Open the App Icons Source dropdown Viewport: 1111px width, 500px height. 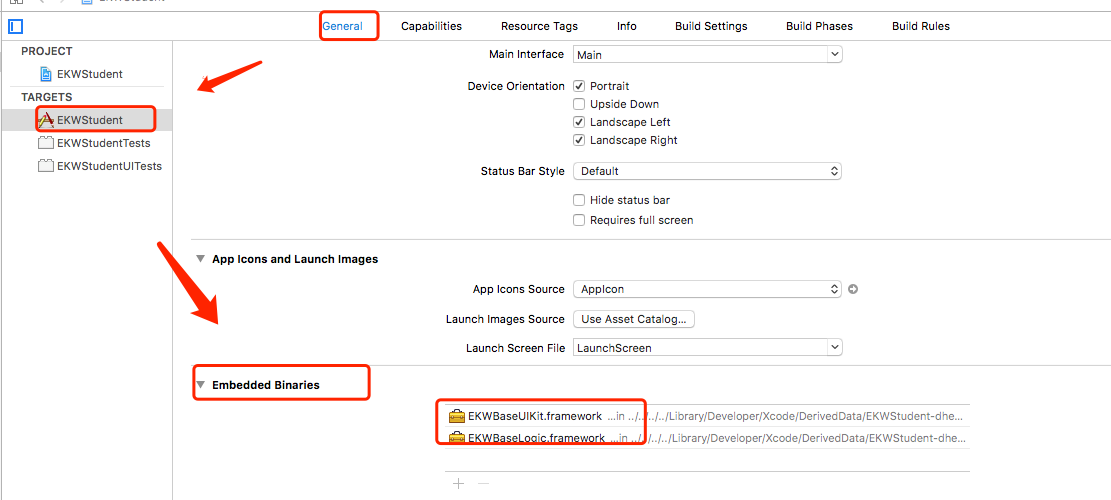click(x=707, y=289)
